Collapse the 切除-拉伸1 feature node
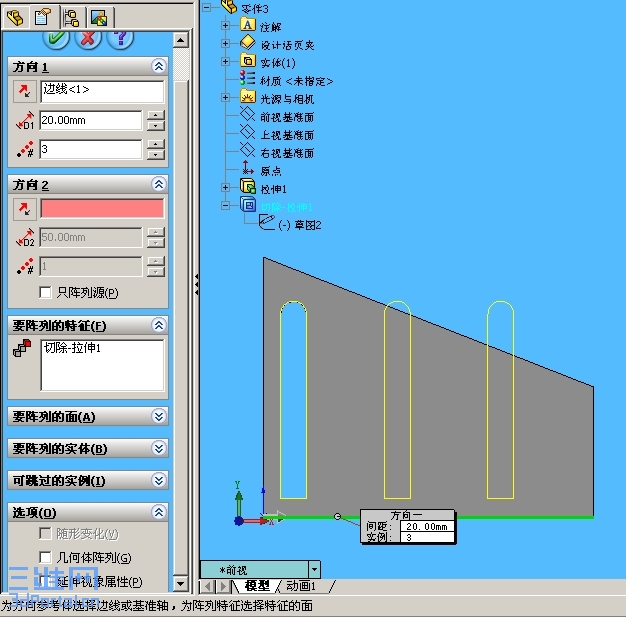 coord(225,205)
